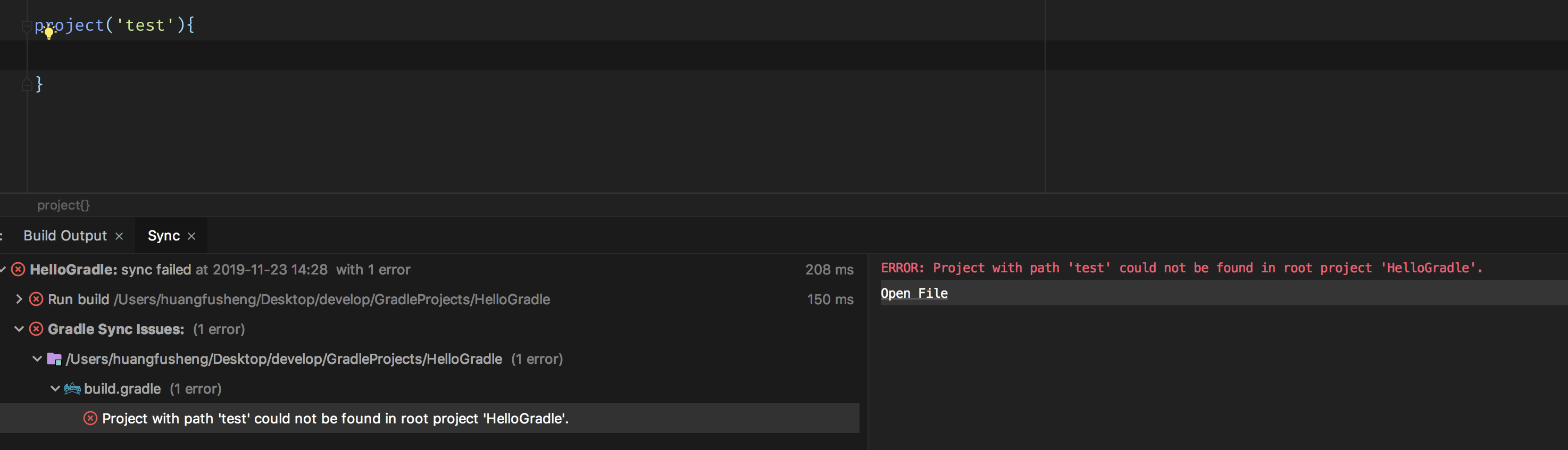Click the error icon next to HelloGradle sync failed
The height and width of the screenshot is (450, 1568).
pos(18,269)
